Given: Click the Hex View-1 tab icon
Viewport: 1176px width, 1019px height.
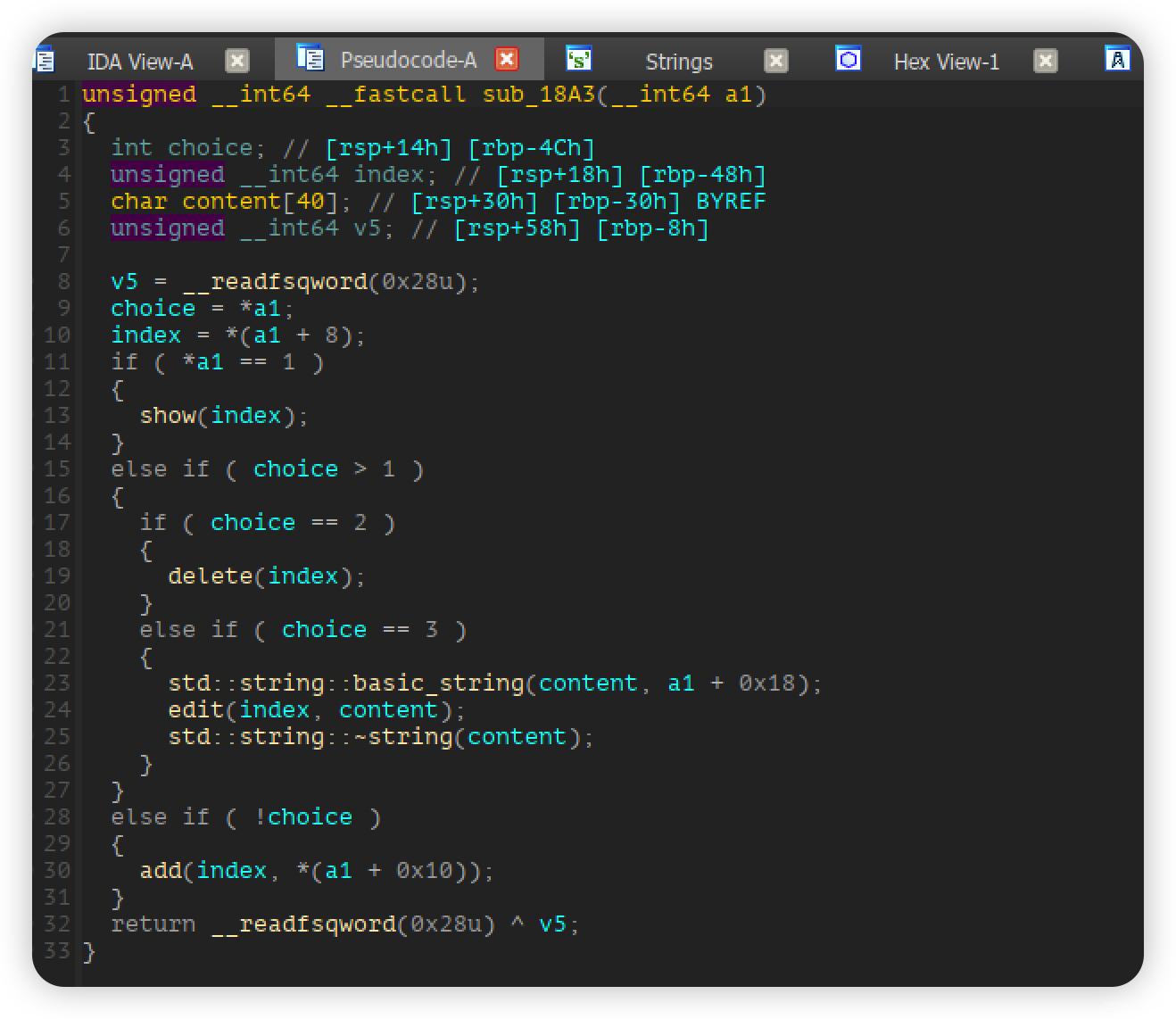Looking at the screenshot, I should coord(849,59).
